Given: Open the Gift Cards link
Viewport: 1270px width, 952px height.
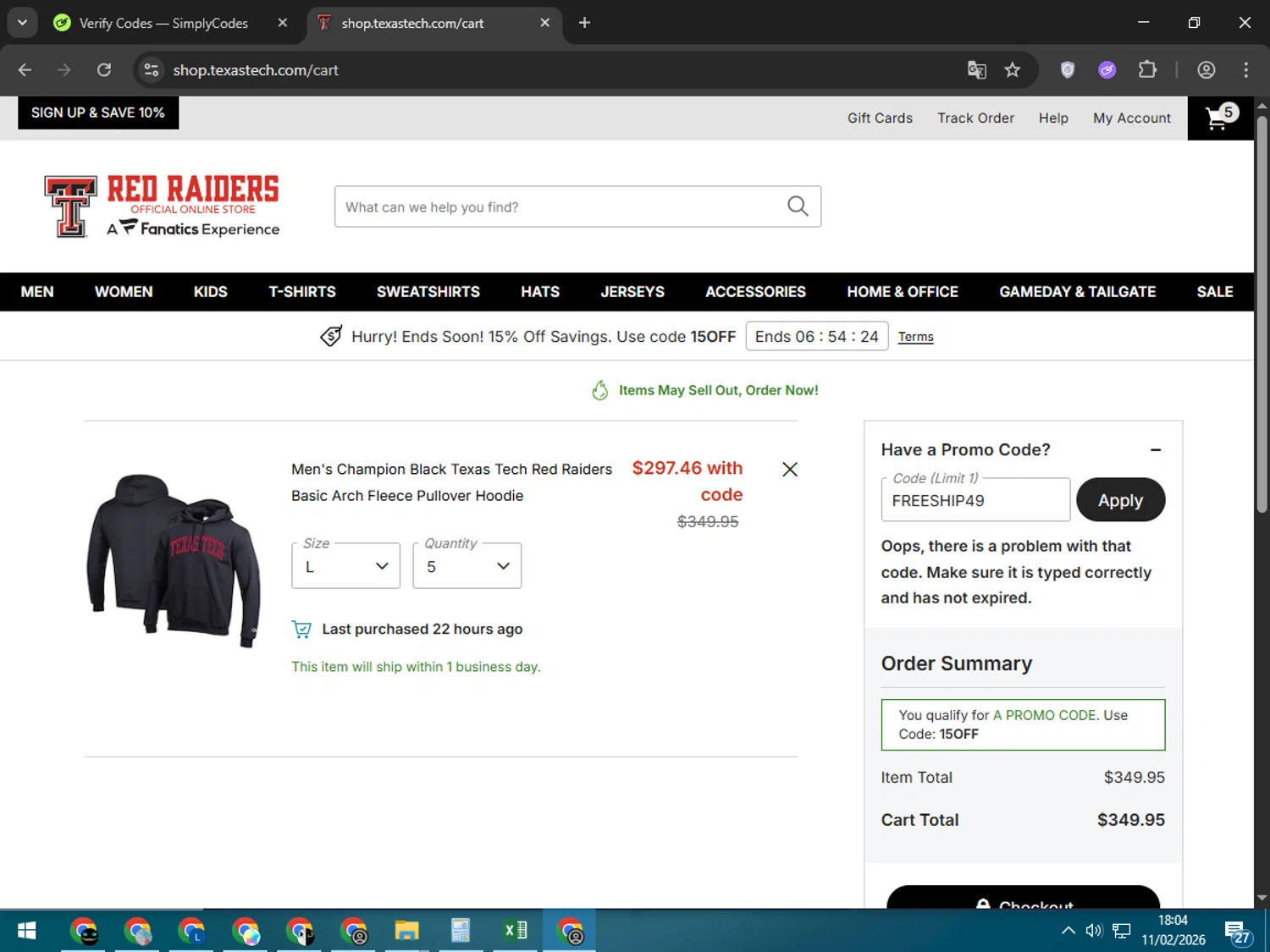Looking at the screenshot, I should pyautogui.click(x=880, y=118).
